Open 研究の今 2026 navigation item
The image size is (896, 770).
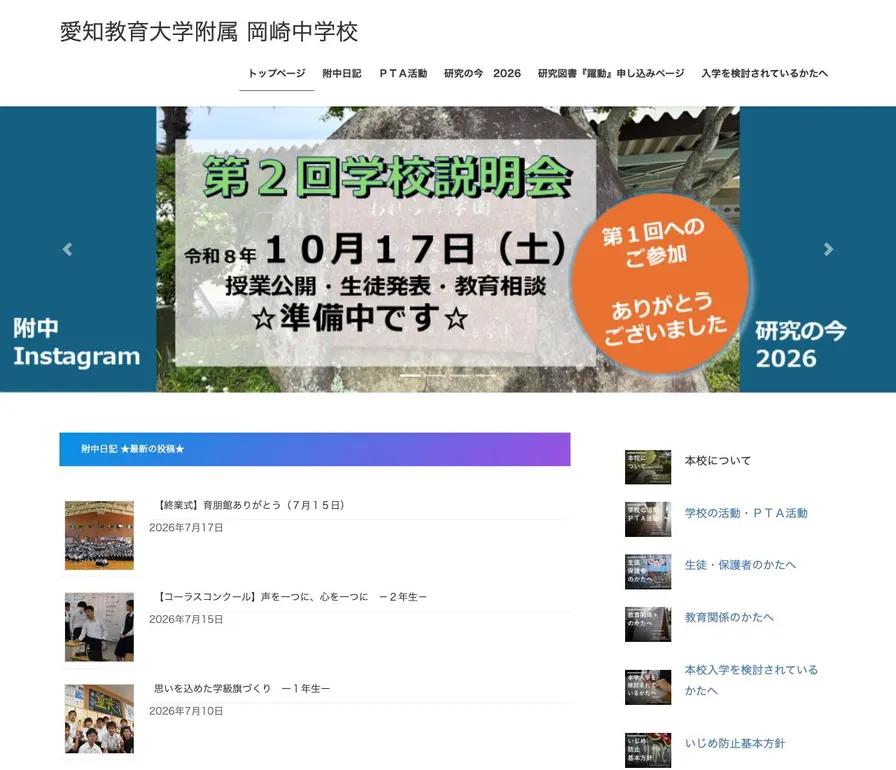(482, 73)
